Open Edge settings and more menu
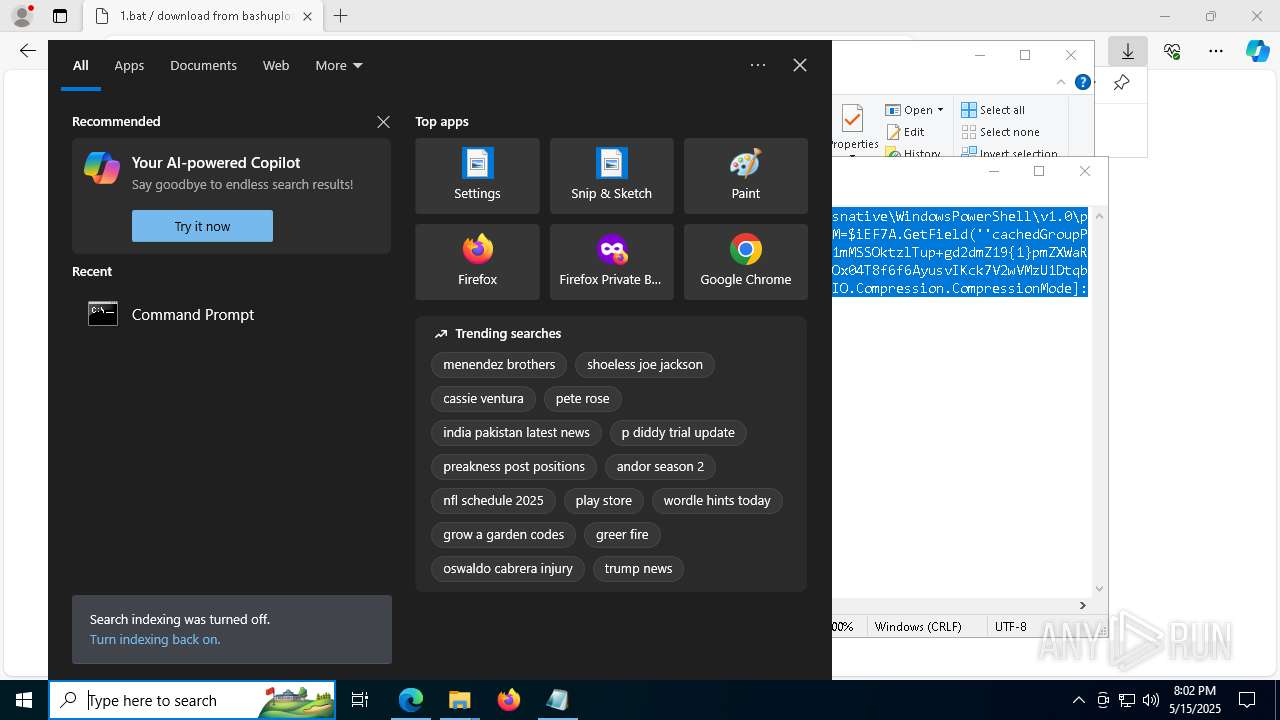This screenshot has height=720, width=1280. [1216, 51]
